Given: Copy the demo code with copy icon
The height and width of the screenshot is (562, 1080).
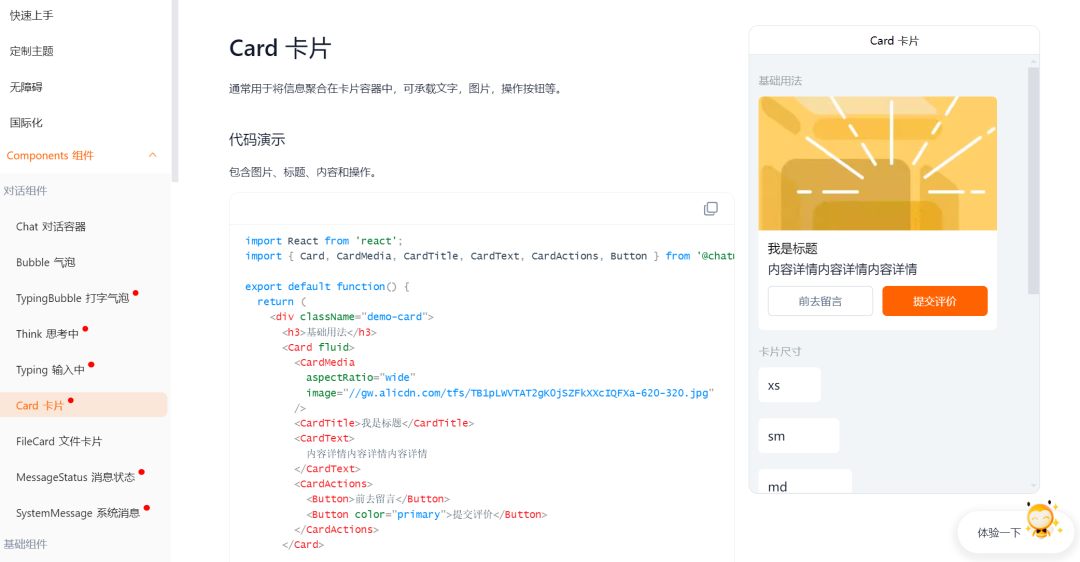Looking at the screenshot, I should [x=711, y=209].
